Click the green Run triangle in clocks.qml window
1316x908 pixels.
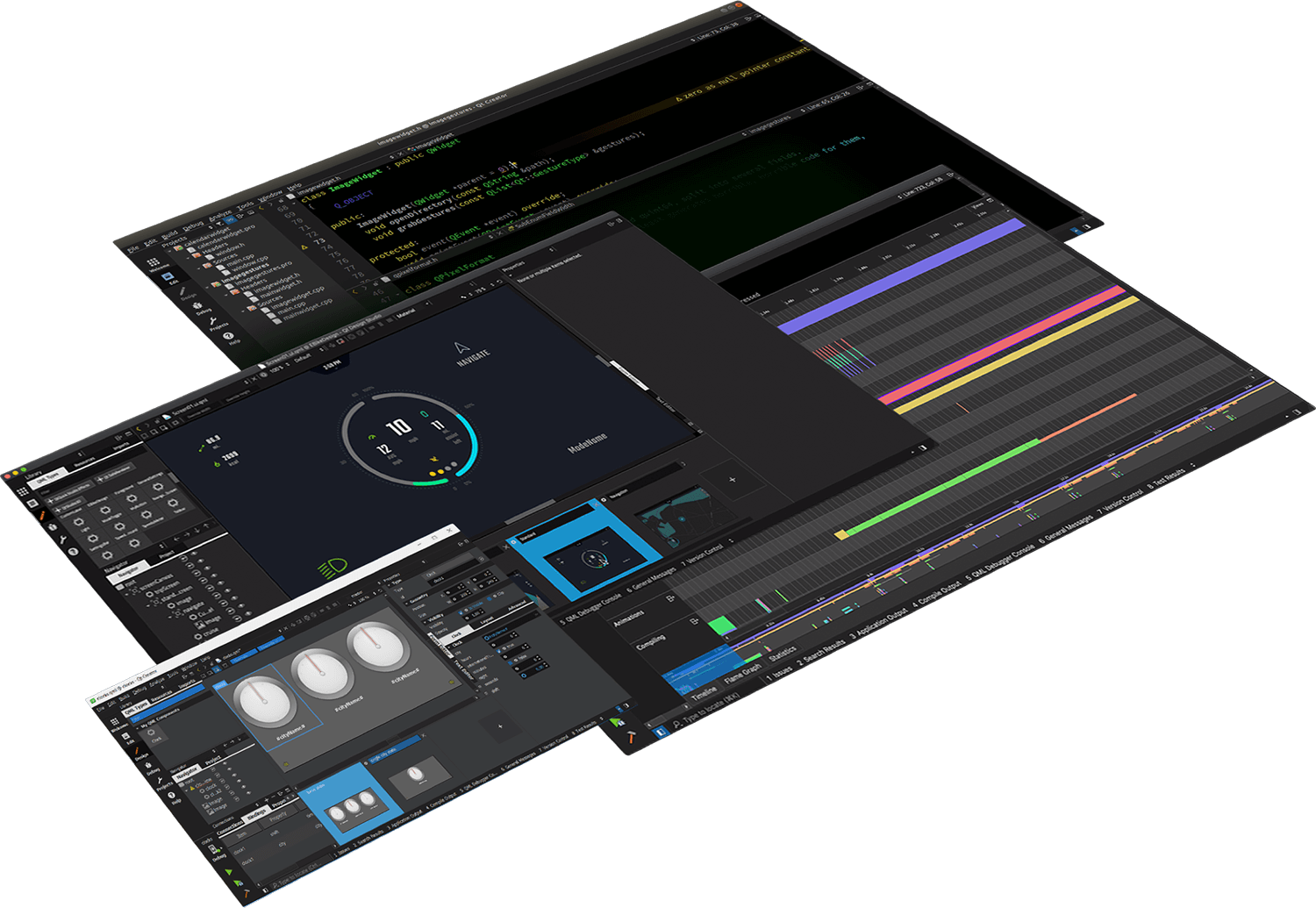228,871
